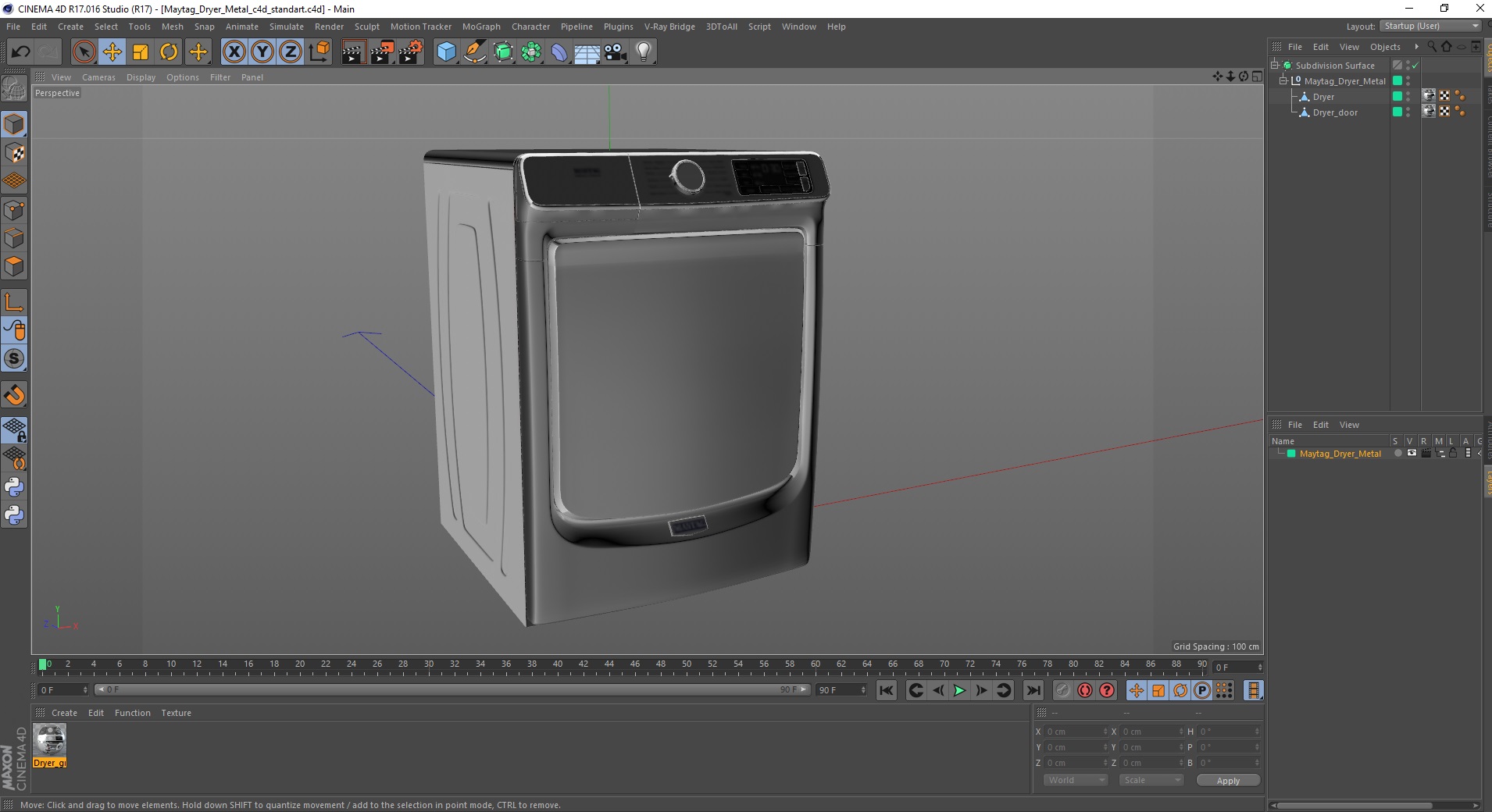Toggle Subdivision Surface enable checkmark
The height and width of the screenshot is (812, 1492).
(x=1415, y=66)
